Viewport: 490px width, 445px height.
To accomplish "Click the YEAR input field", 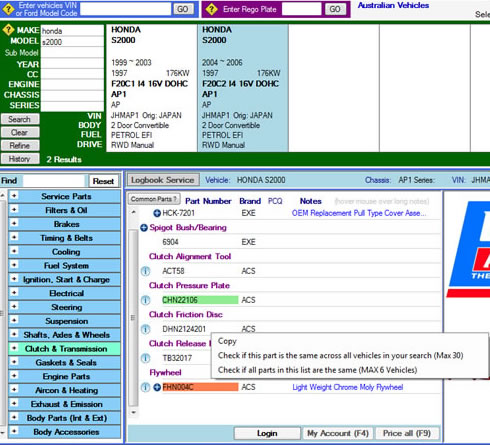I will (72, 63).
